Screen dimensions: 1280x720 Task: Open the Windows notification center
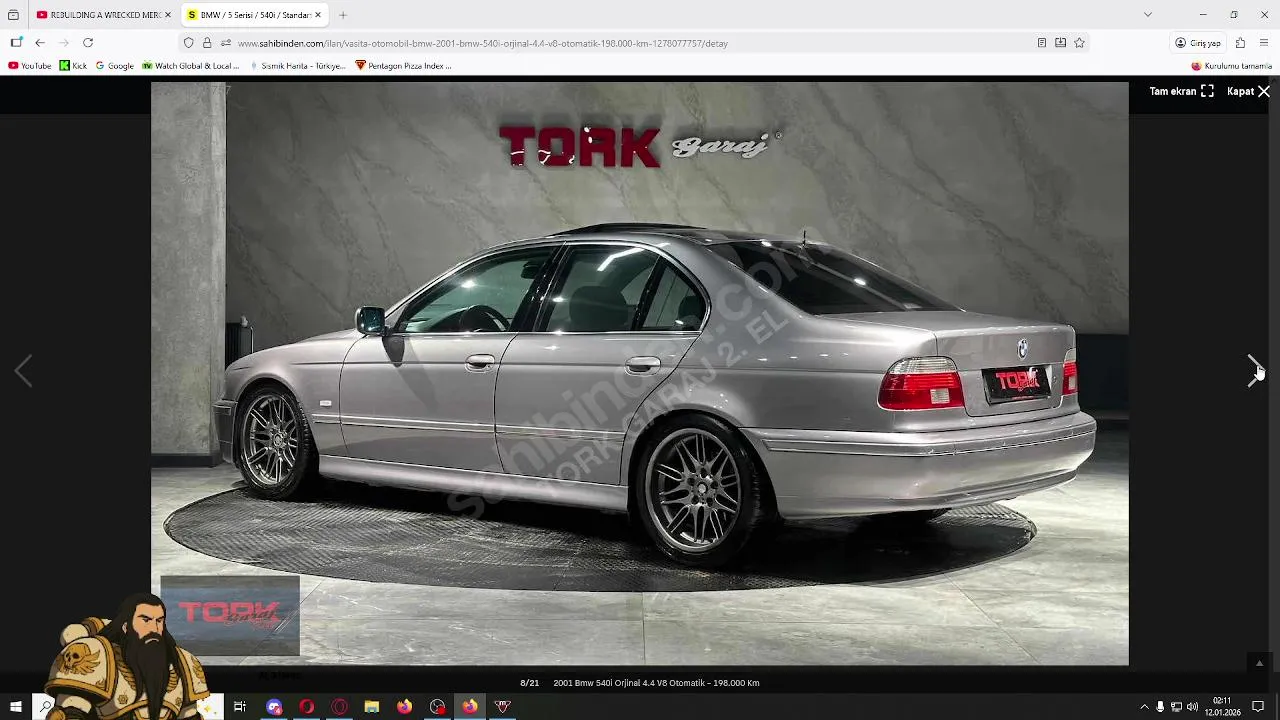(1258, 707)
